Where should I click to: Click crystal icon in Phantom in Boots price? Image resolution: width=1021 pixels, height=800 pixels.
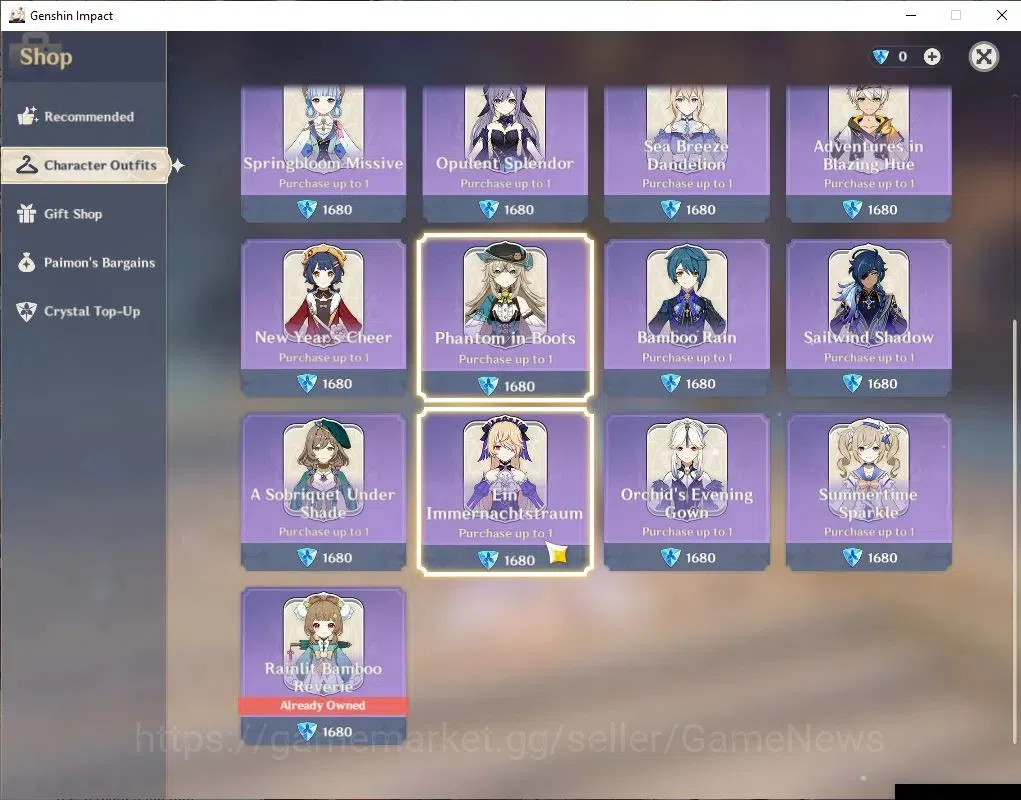488,386
